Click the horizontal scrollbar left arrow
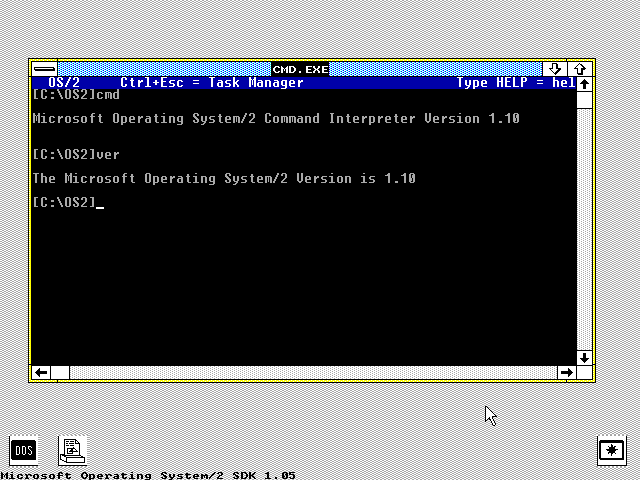640x480 pixels. (41, 372)
